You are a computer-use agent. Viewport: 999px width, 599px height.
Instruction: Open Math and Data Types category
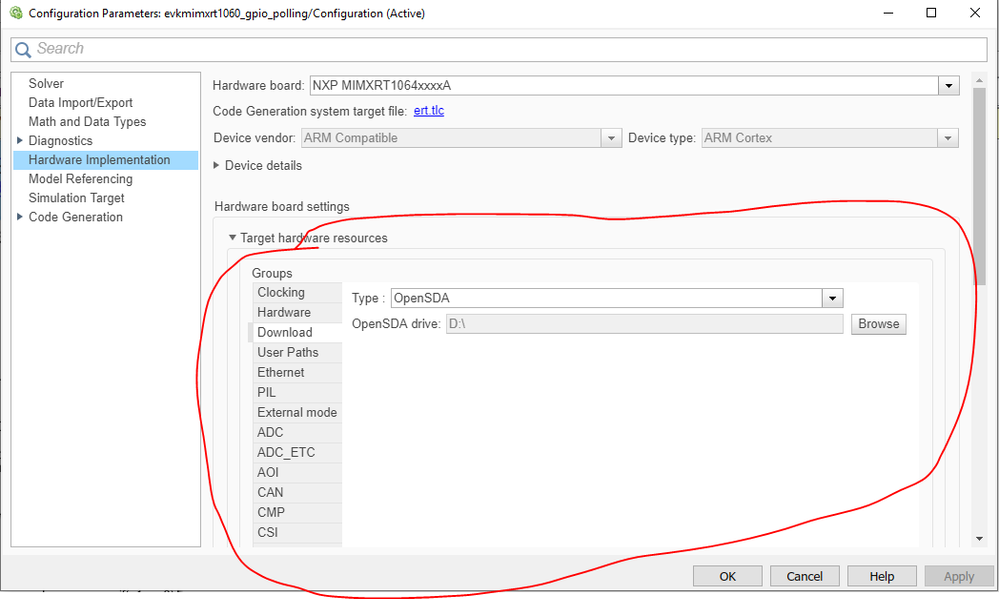coord(87,122)
